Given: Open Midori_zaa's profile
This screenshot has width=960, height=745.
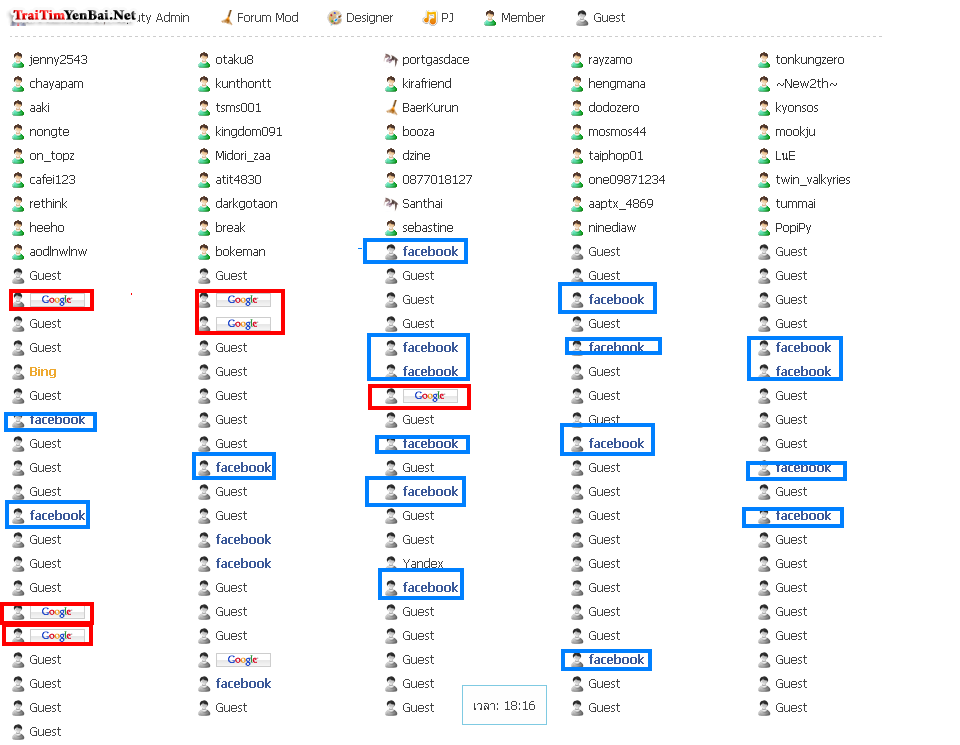Looking at the screenshot, I should [x=242, y=155].
